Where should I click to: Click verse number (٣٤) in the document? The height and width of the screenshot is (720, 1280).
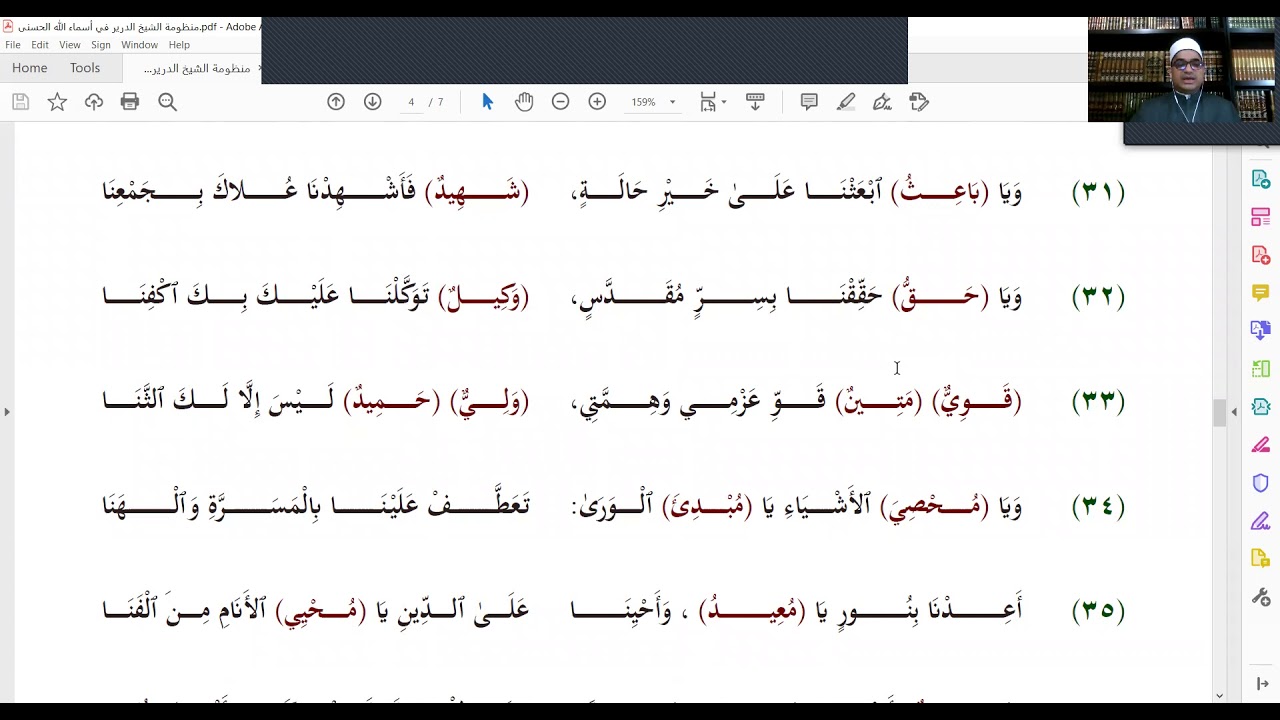click(1098, 507)
